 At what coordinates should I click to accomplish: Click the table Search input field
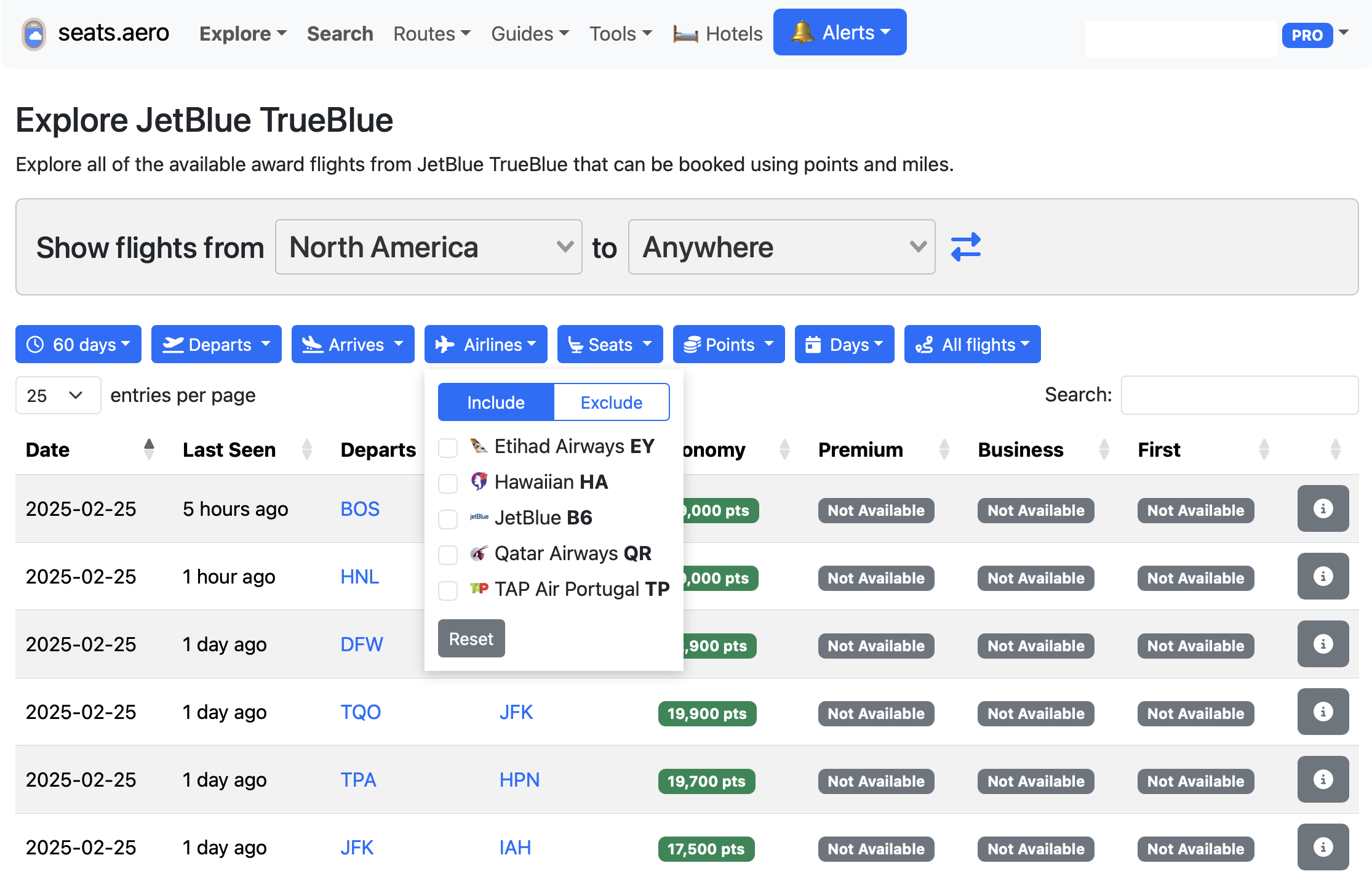(1240, 395)
